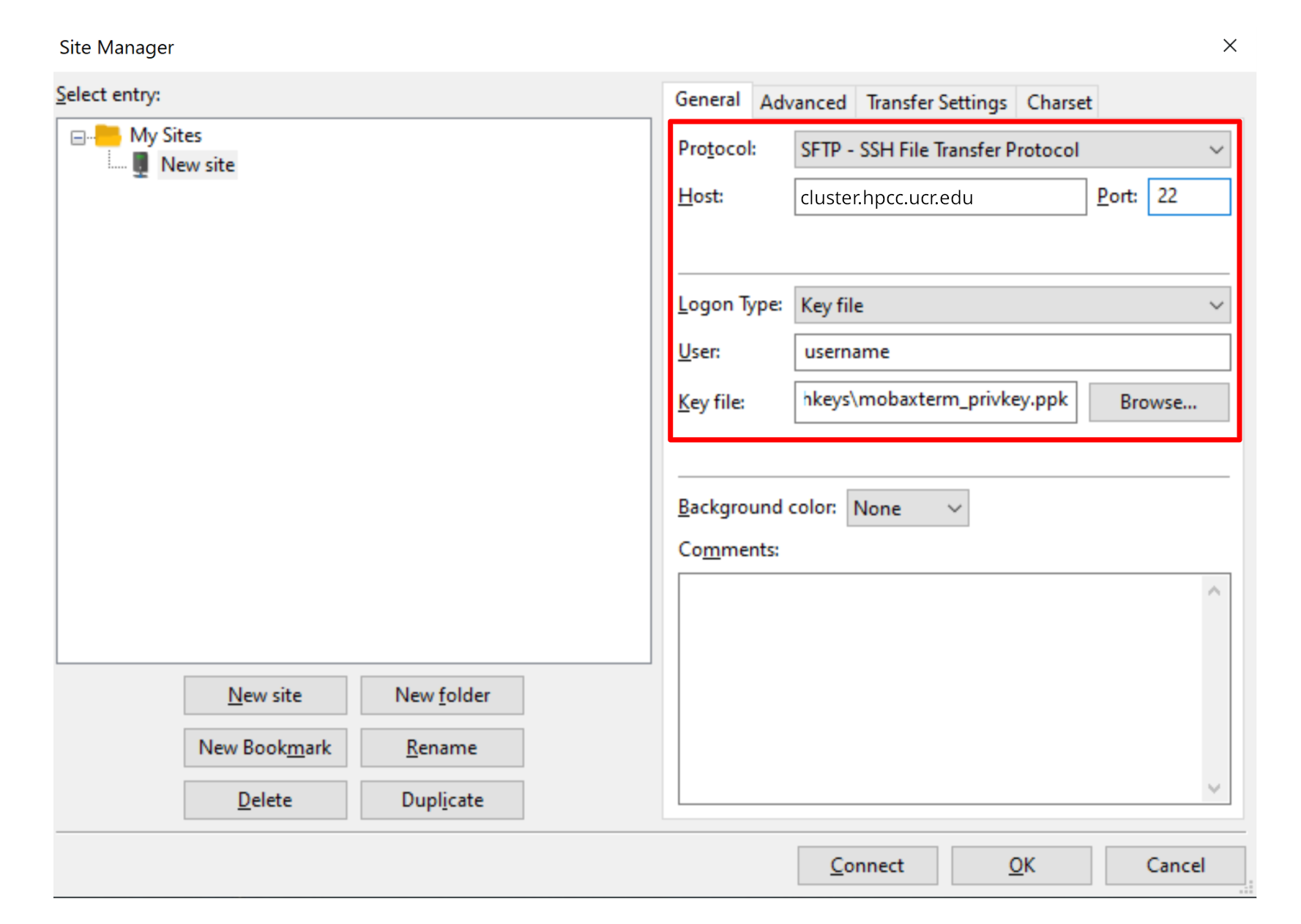Rename the selected site
This screenshot has height=924, width=1301.
tap(441, 747)
